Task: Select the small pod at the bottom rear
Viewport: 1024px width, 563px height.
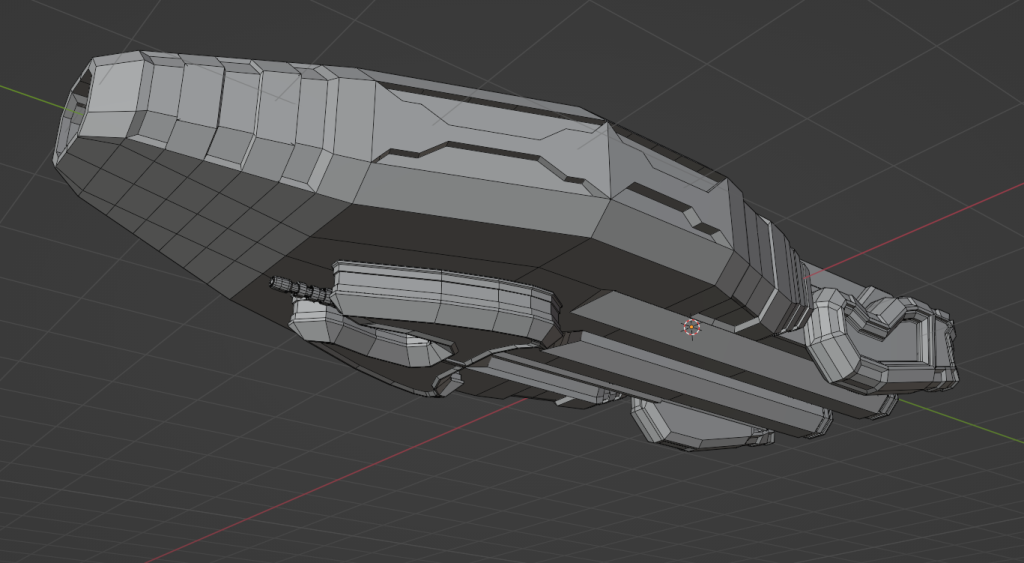Action: pyautogui.click(x=702, y=425)
